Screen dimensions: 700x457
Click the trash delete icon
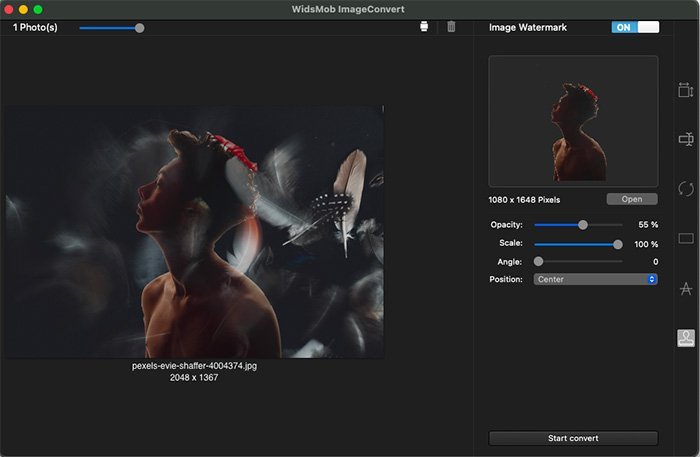click(x=451, y=27)
